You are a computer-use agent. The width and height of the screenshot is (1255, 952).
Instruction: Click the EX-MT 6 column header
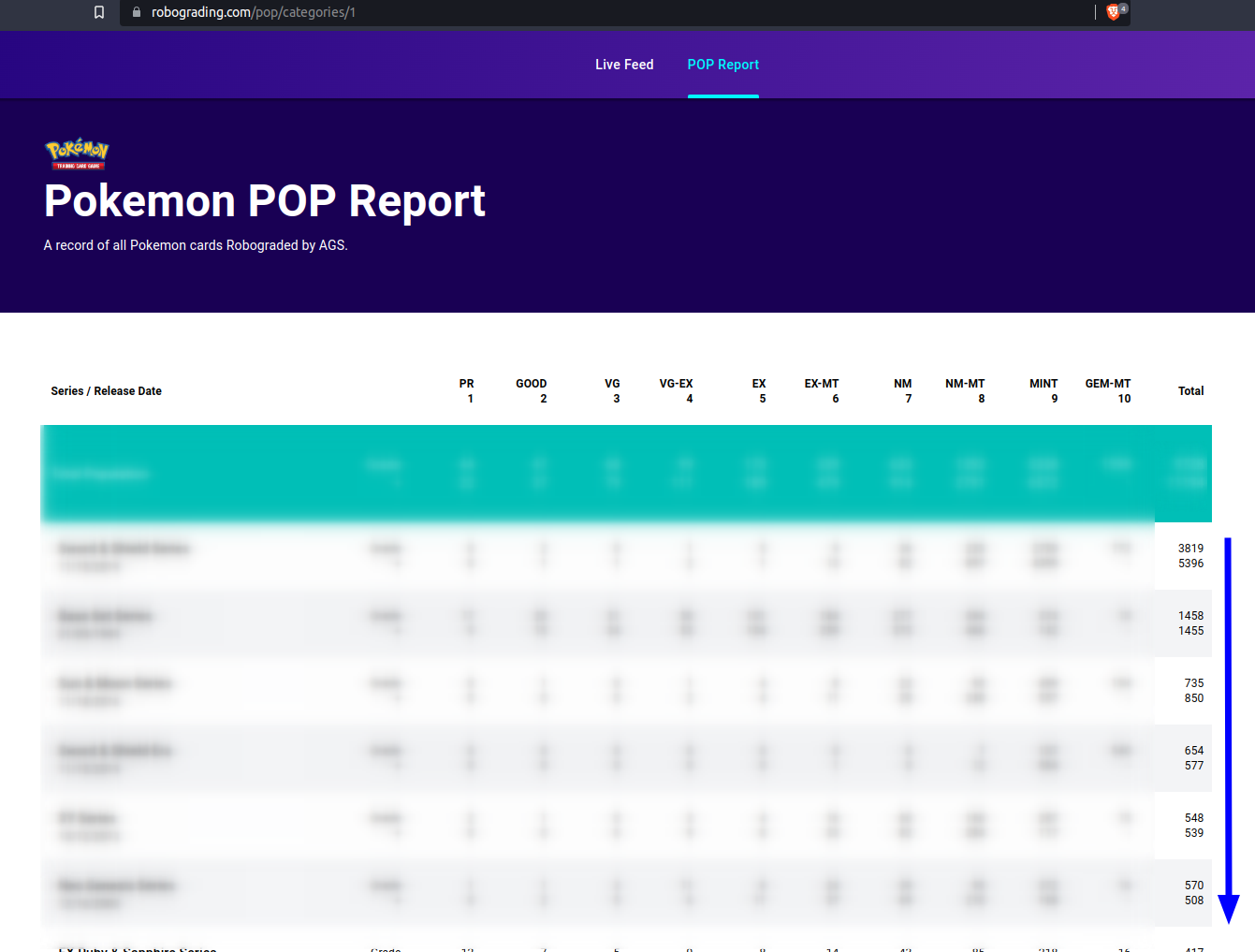tap(822, 391)
